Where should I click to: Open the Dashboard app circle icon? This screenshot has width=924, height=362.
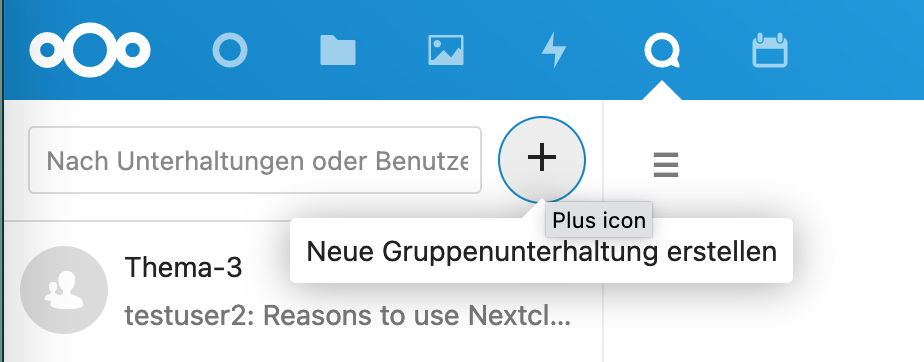click(230, 50)
